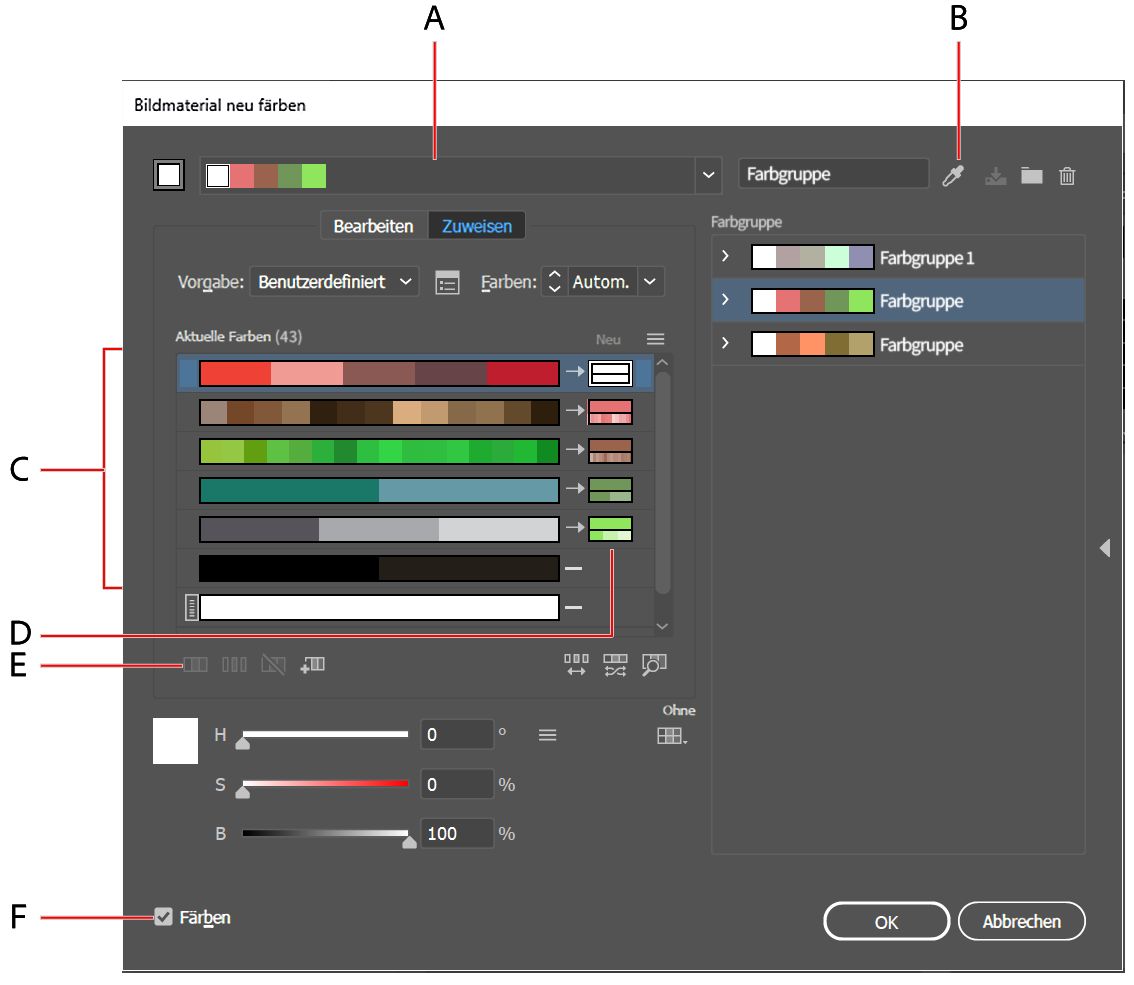Click the reset-to-original-colors swatch icon at top left
Image resolution: width=1134 pixels, height=985 pixels.
point(169,175)
